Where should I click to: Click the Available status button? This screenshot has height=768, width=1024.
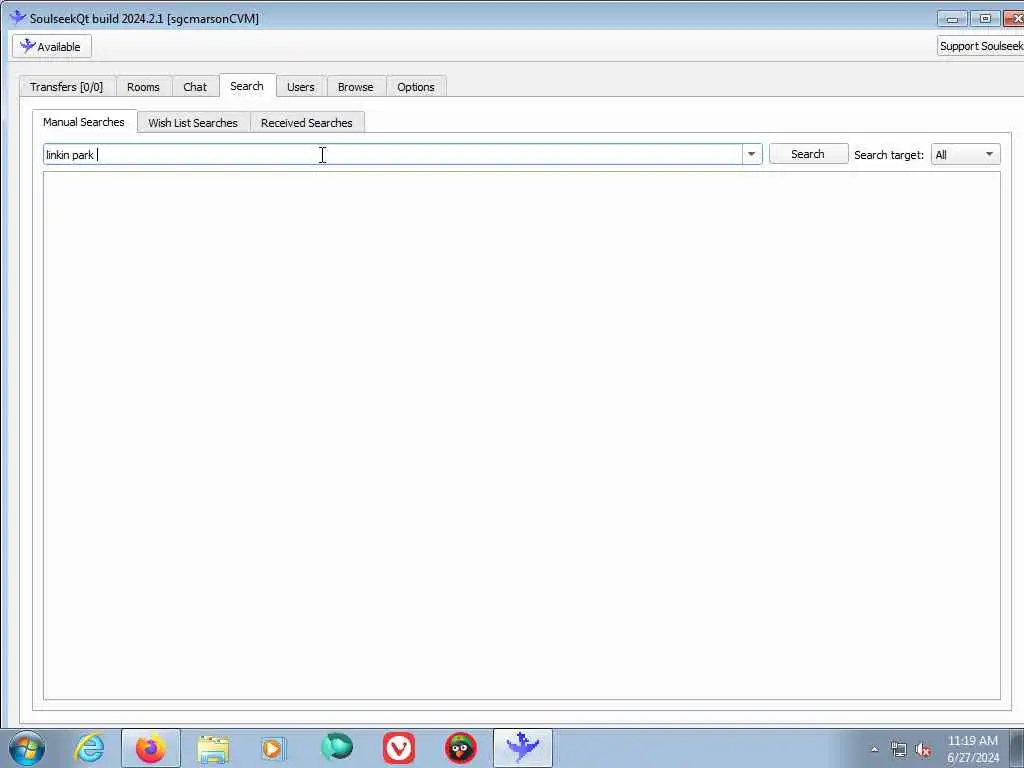click(x=52, y=46)
